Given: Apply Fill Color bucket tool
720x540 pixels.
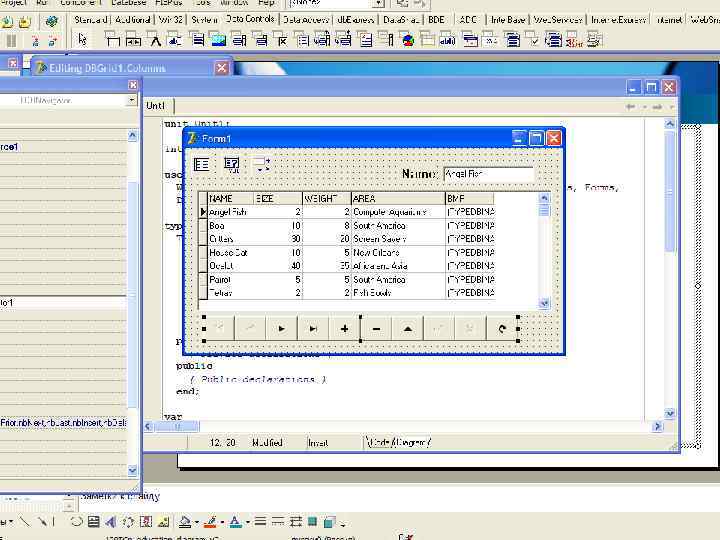Looking at the screenshot, I should (x=185, y=522).
